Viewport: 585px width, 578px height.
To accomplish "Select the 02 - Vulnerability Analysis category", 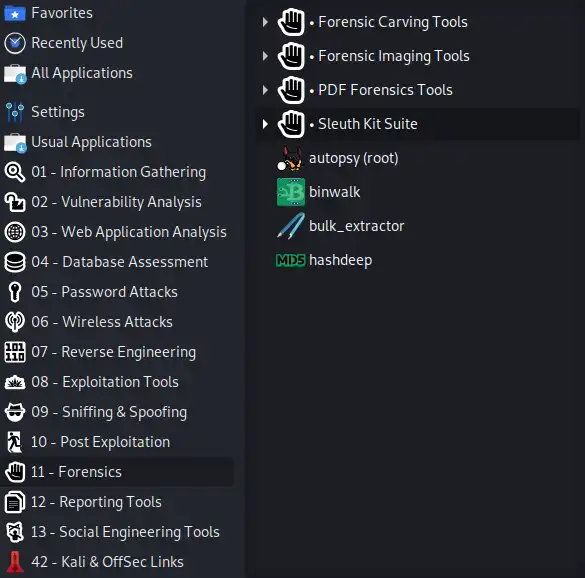I will (x=117, y=202).
